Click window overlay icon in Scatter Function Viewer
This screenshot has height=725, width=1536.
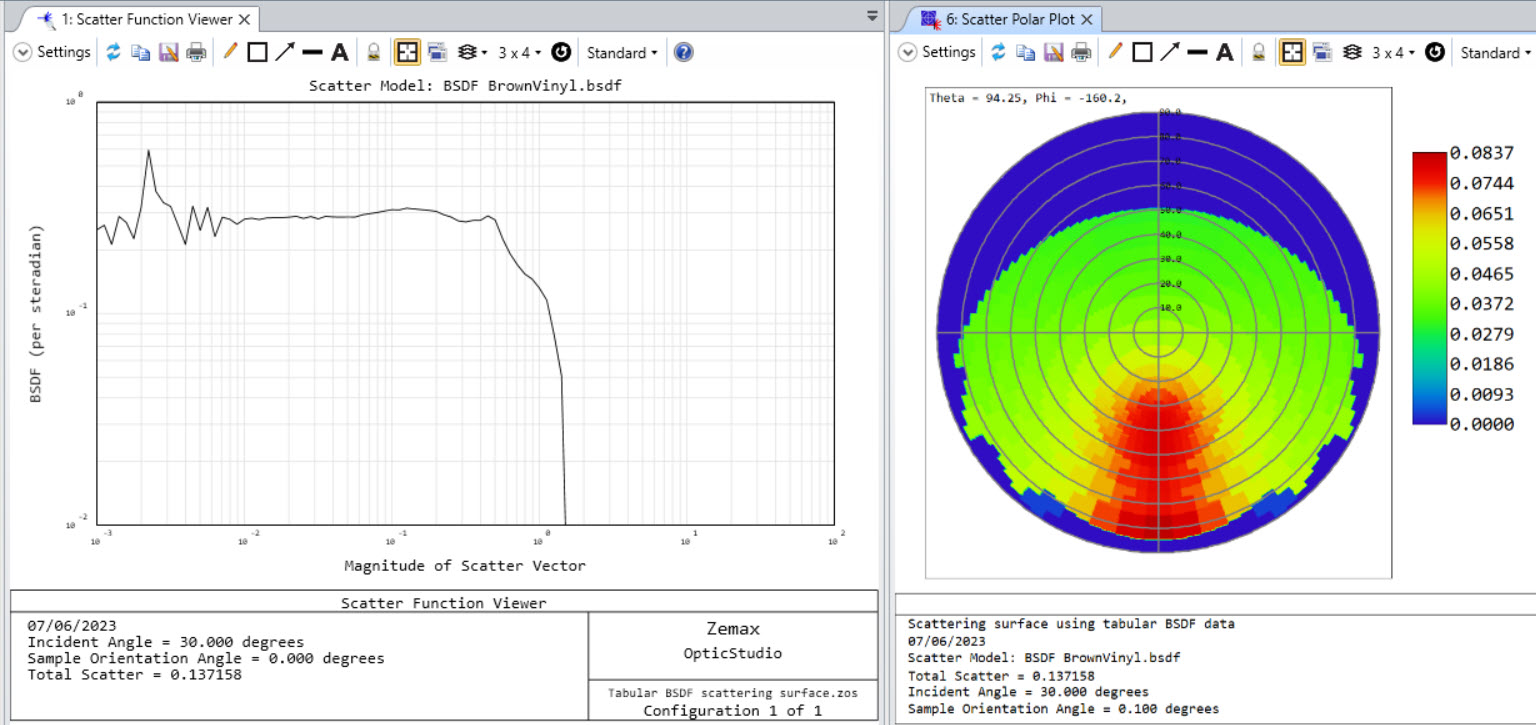pos(437,52)
